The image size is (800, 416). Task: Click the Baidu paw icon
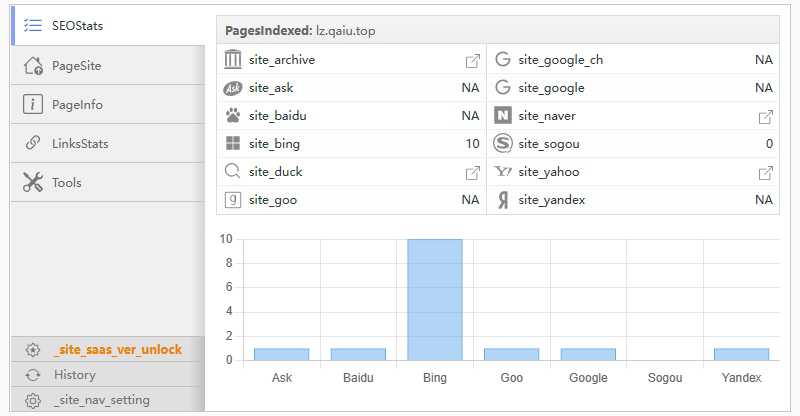[x=233, y=116]
